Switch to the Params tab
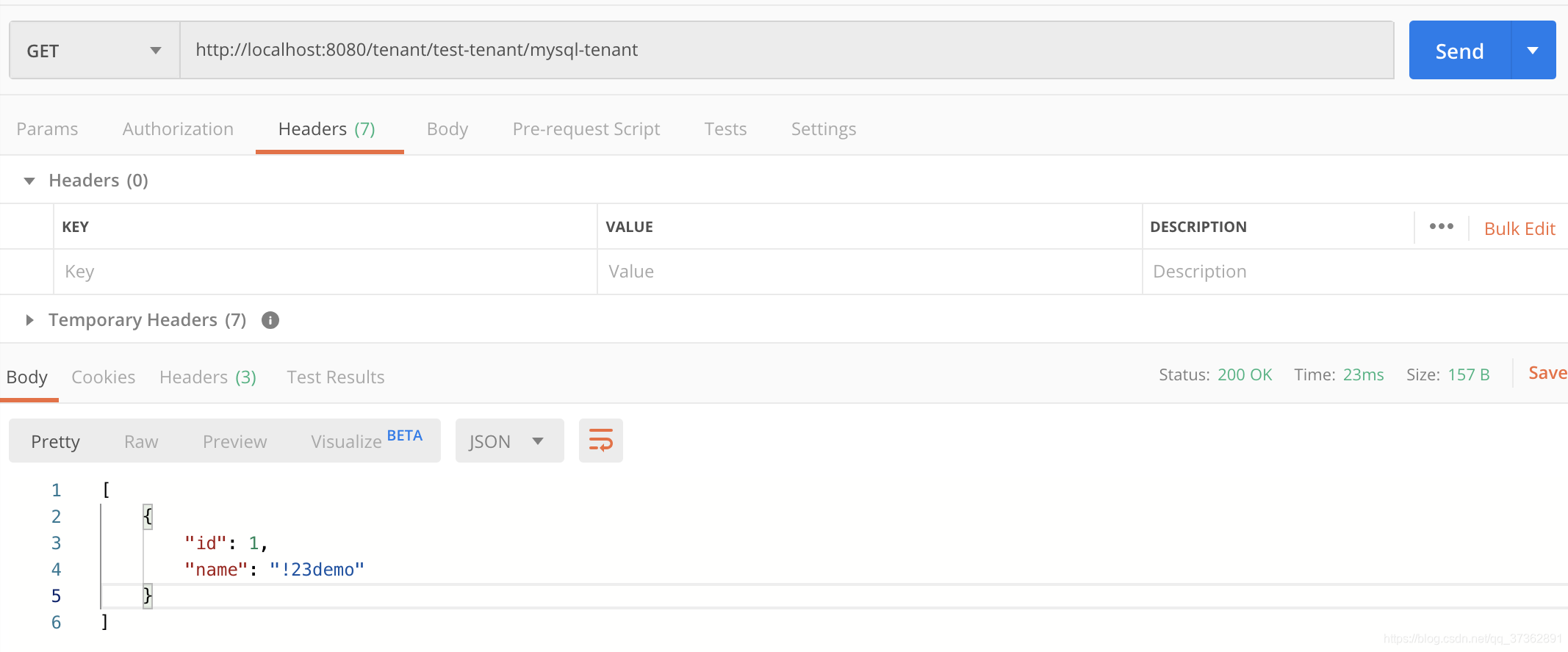This screenshot has height=652, width=1568. 47,129
